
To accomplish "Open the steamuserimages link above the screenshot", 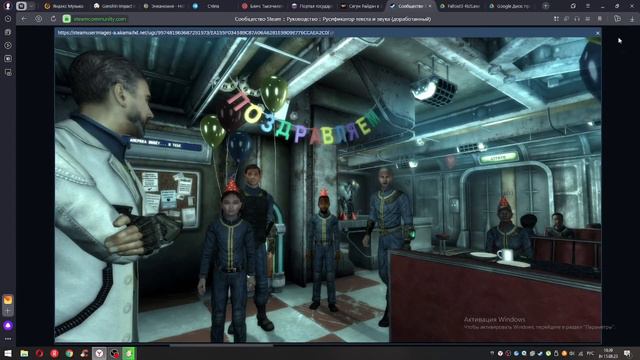I will 194,33.
